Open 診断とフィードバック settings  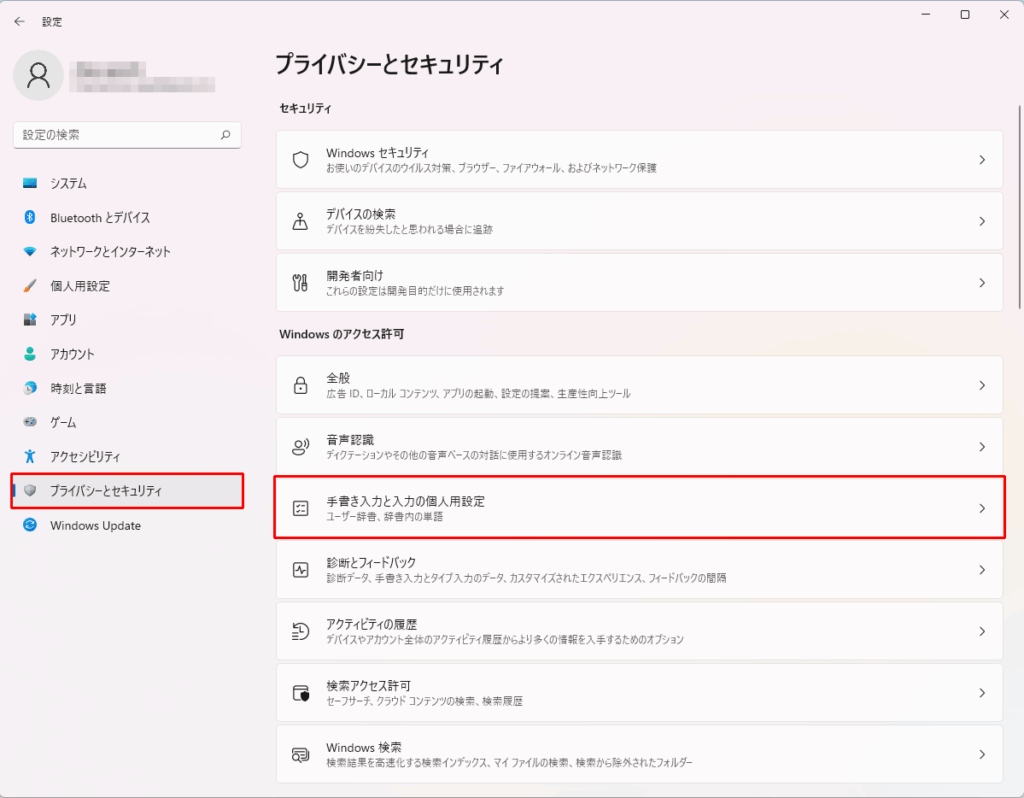639,570
